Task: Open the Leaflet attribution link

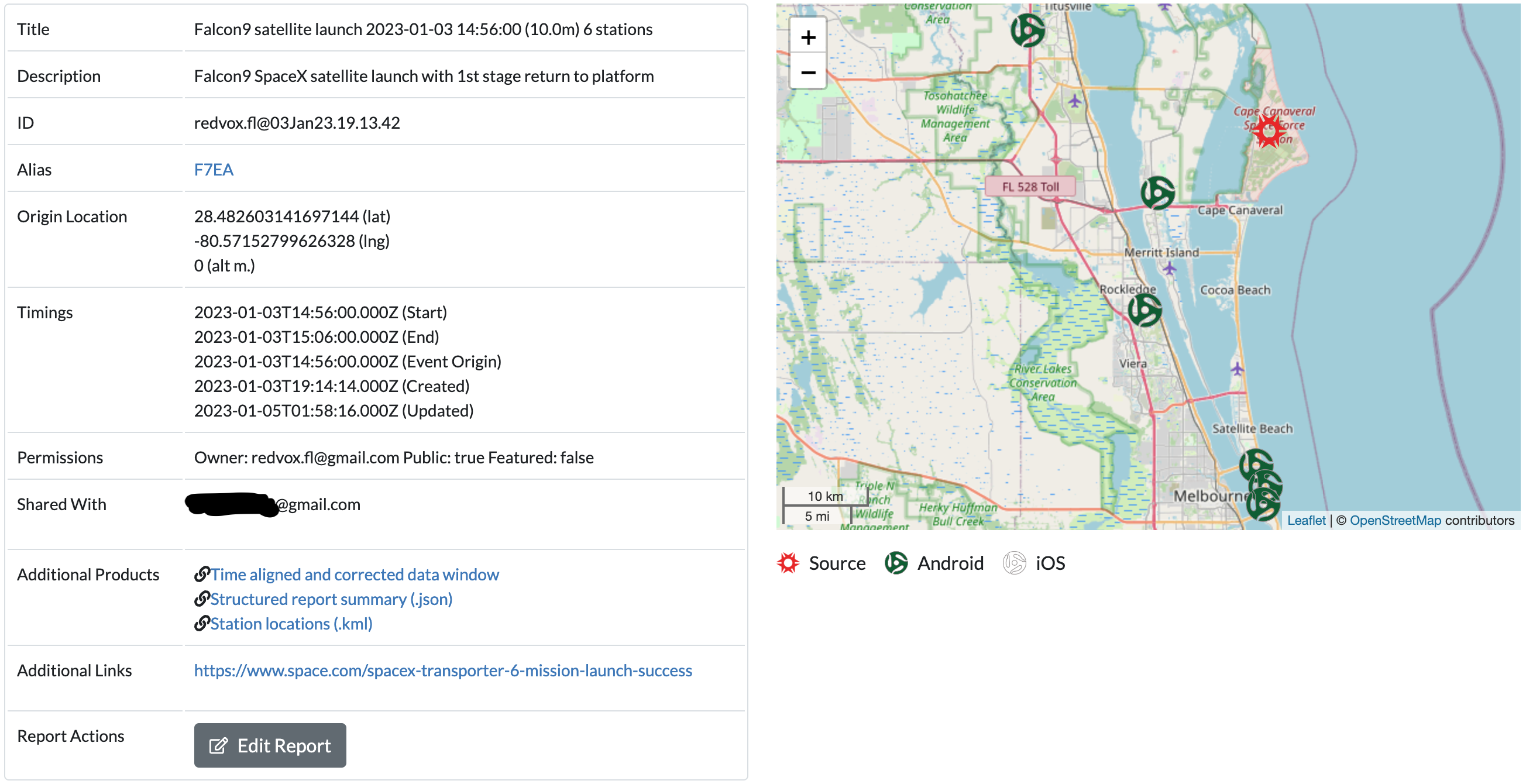Action: tap(1305, 520)
